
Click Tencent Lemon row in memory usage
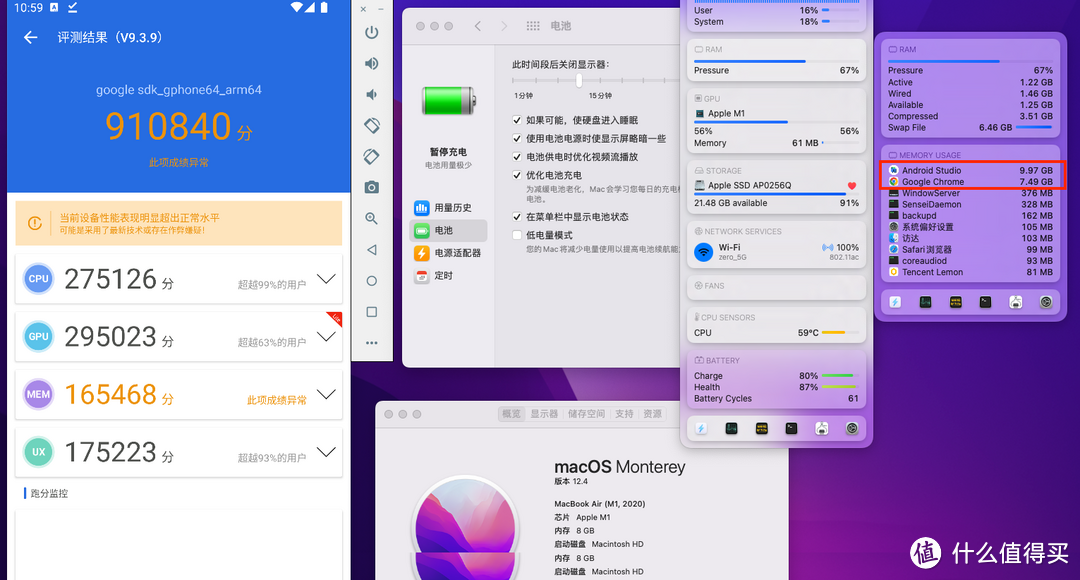tap(970, 272)
